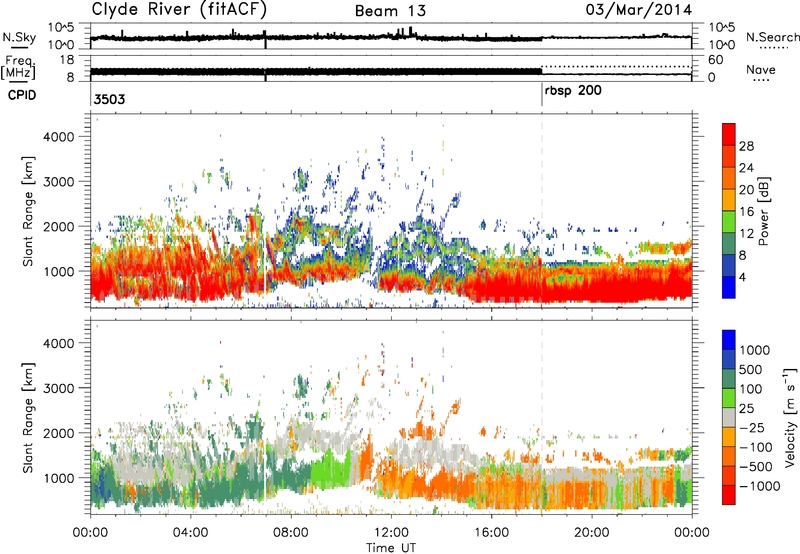
Task: Click the '00:00' tick at left of time axis
Action: pos(90,533)
